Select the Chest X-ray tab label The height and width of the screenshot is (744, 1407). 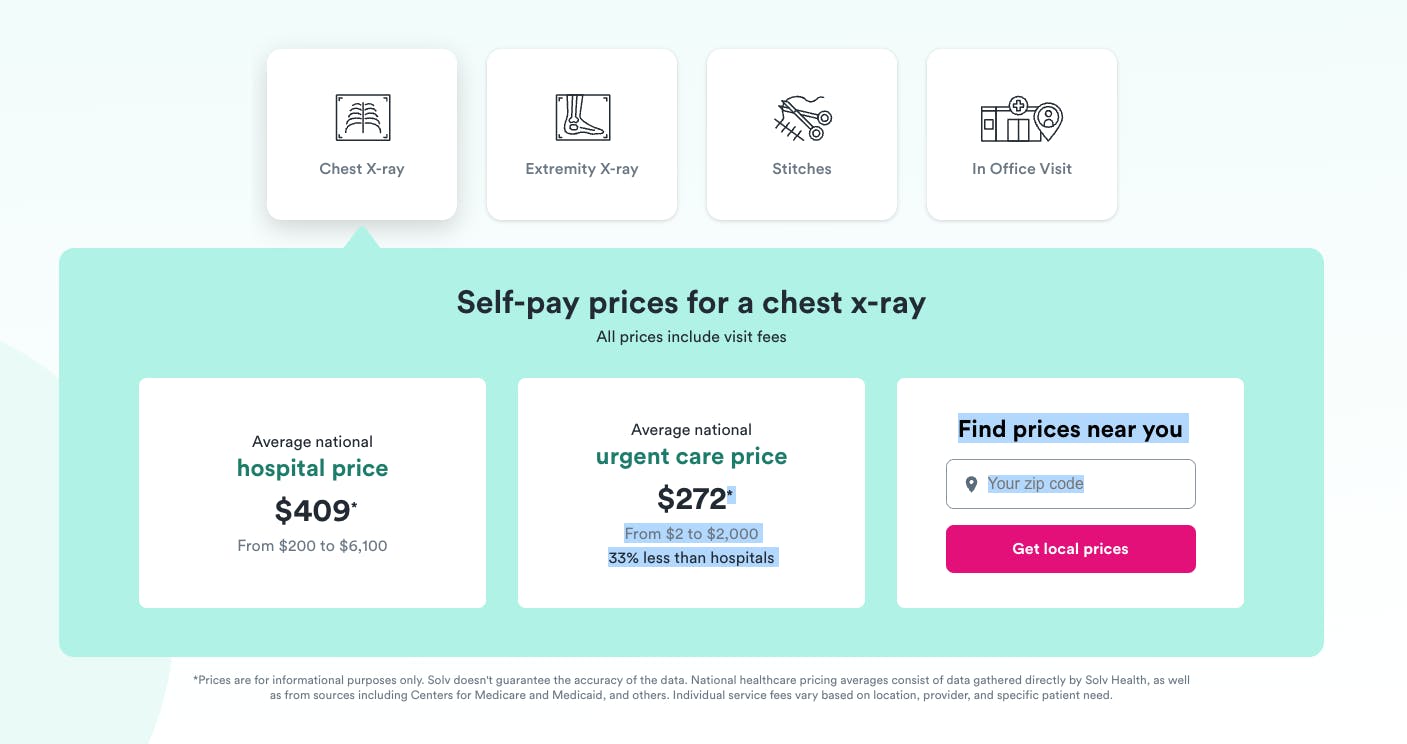(362, 169)
